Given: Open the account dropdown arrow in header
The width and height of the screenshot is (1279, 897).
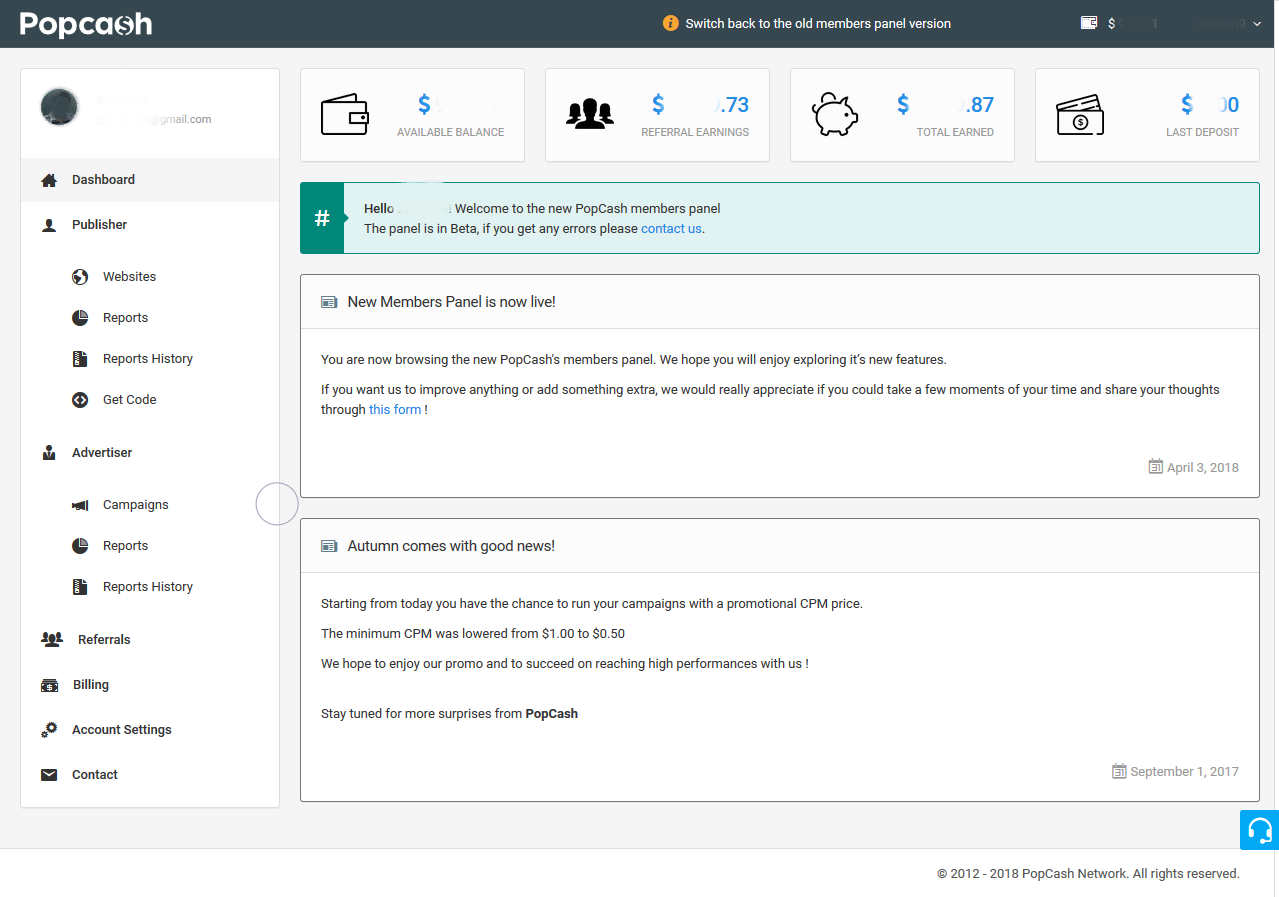Looking at the screenshot, I should click(1257, 24).
